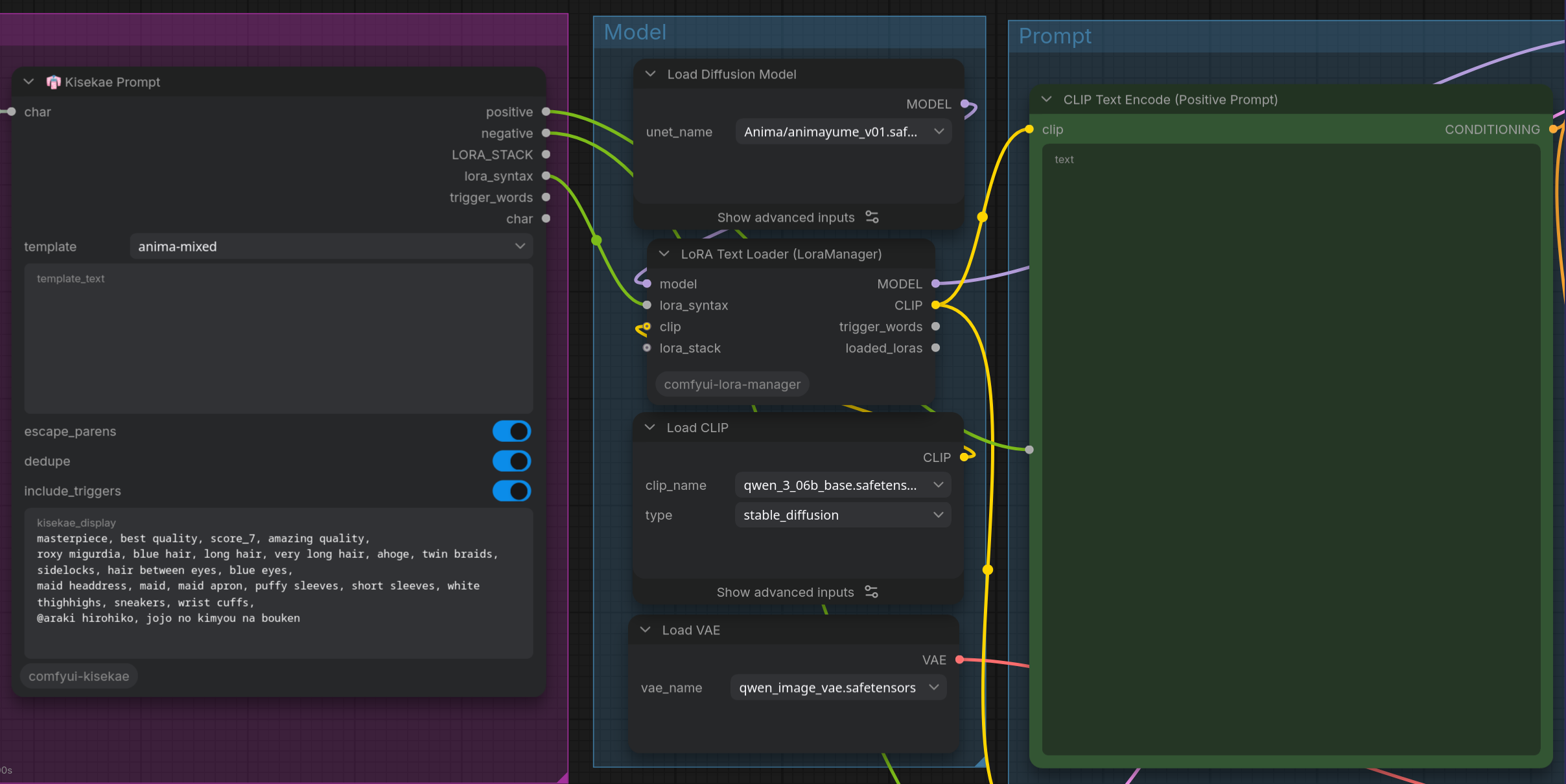Click the negative output socket on Kisekae Prompt
Image resolution: width=1566 pixels, height=784 pixels.
[x=546, y=133]
